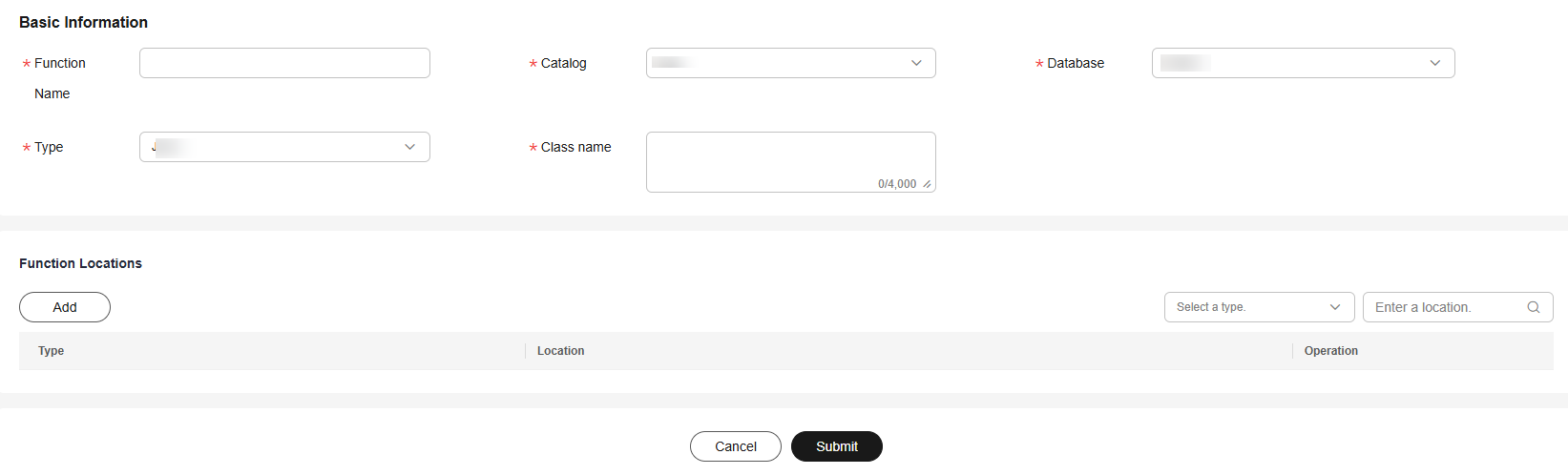1568x475 pixels.
Task: Open the Database dropdown
Action: pos(1303,63)
